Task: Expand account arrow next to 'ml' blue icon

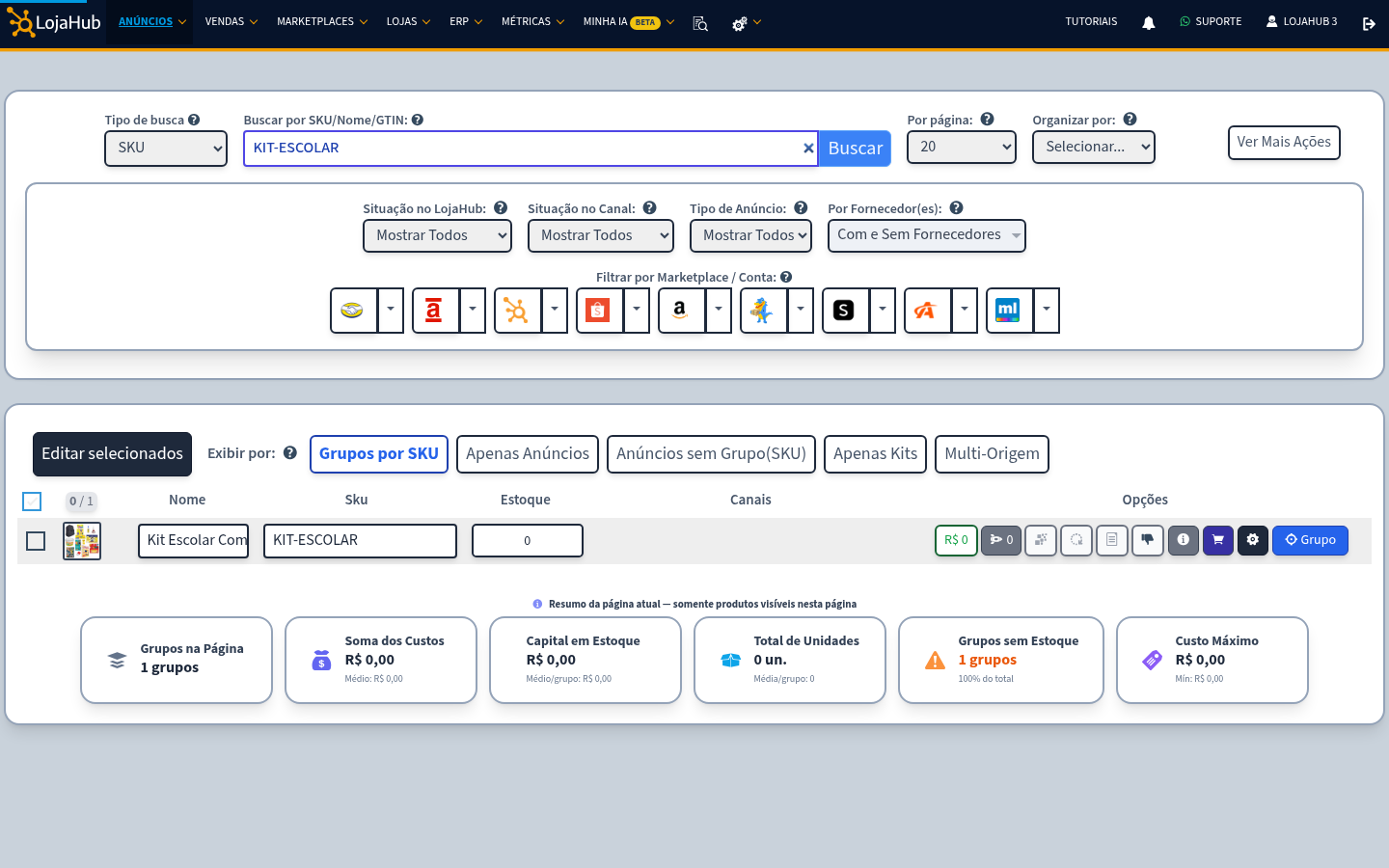Action: [1047, 311]
